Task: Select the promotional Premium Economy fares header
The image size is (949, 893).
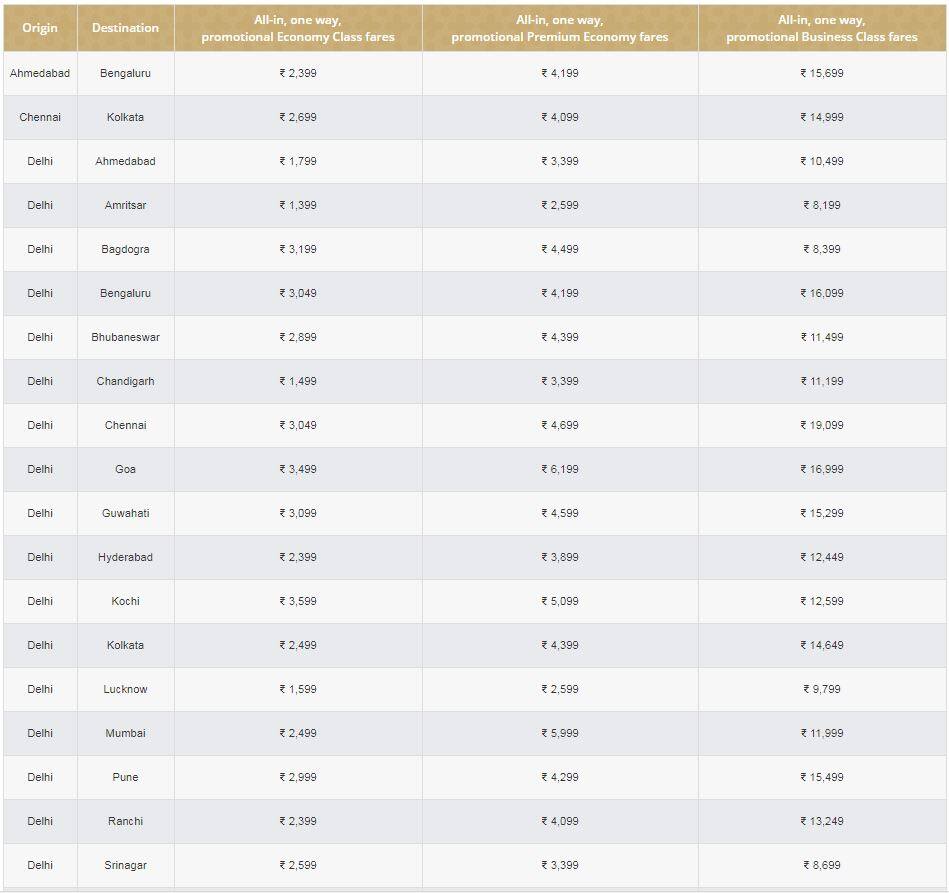Action: [560, 28]
